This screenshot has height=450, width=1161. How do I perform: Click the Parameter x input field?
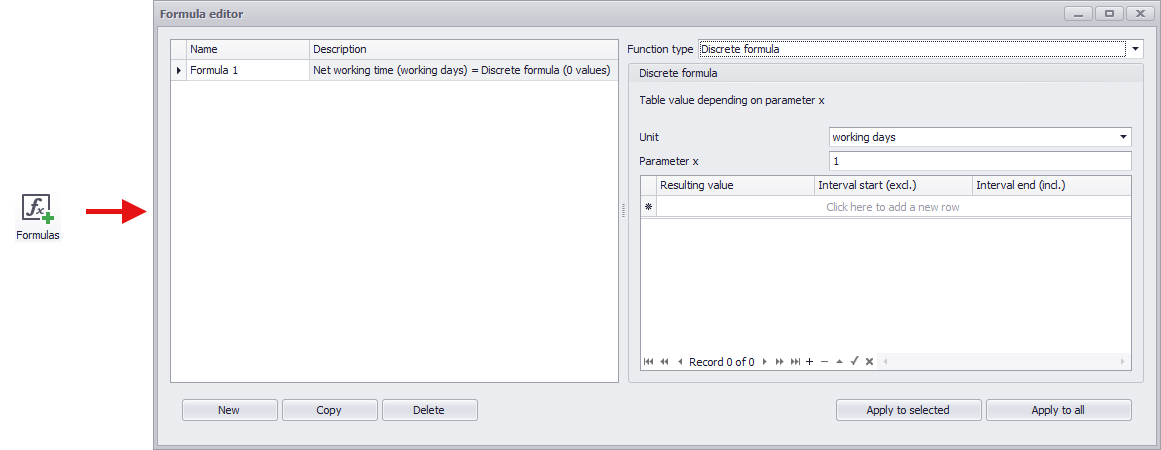[x=979, y=161]
